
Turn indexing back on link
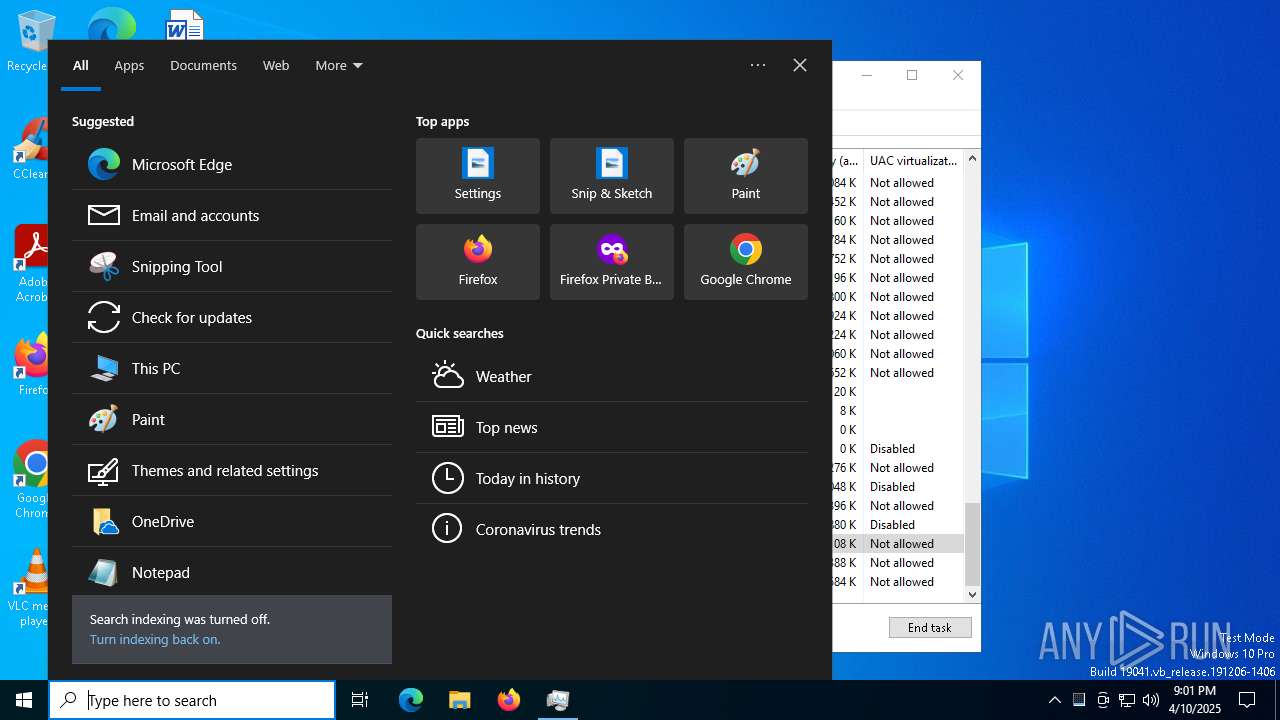155,640
